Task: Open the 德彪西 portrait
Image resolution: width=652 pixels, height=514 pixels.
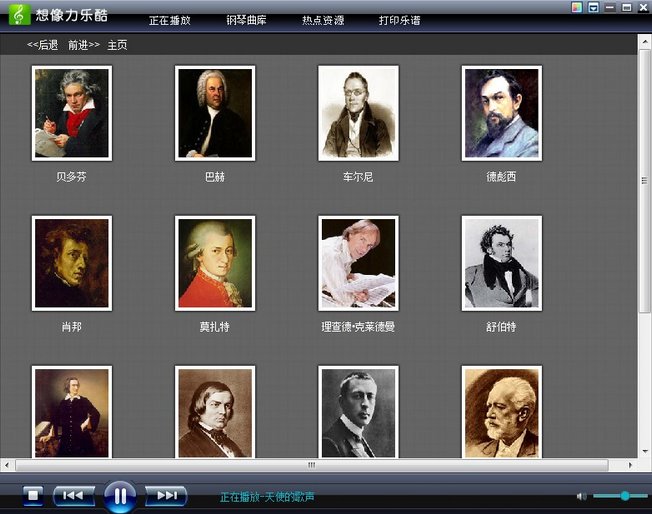Action: 501,113
